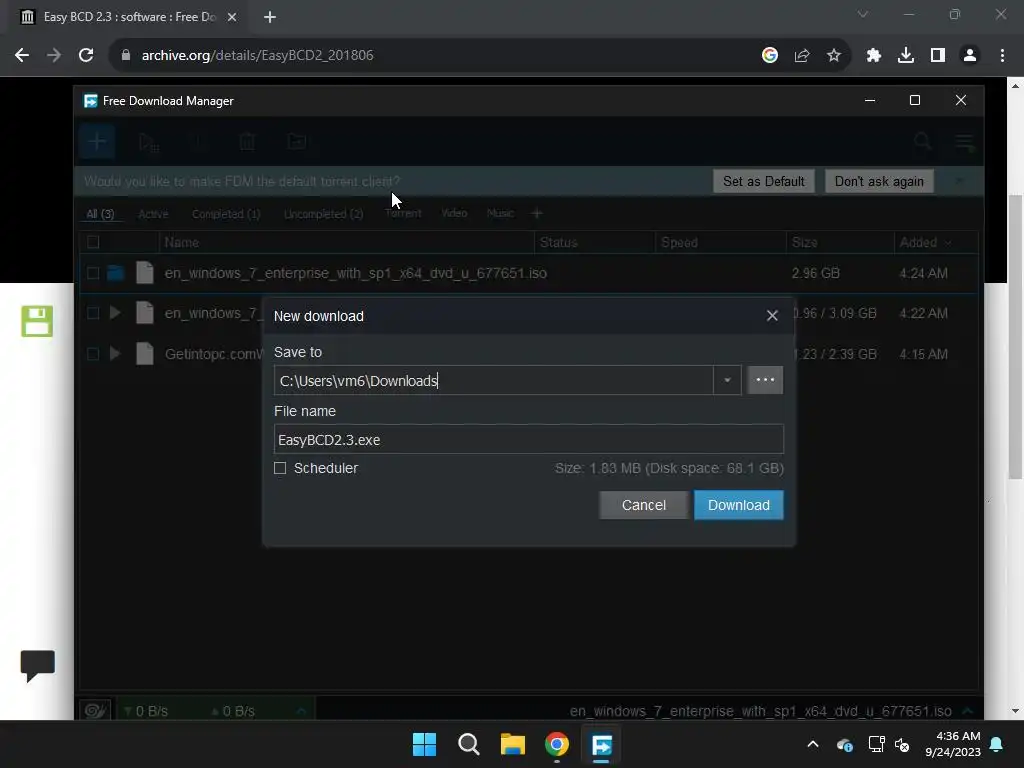This screenshot has width=1024, height=768.
Task: Open the FDM hamburger menu
Action: 965,142
